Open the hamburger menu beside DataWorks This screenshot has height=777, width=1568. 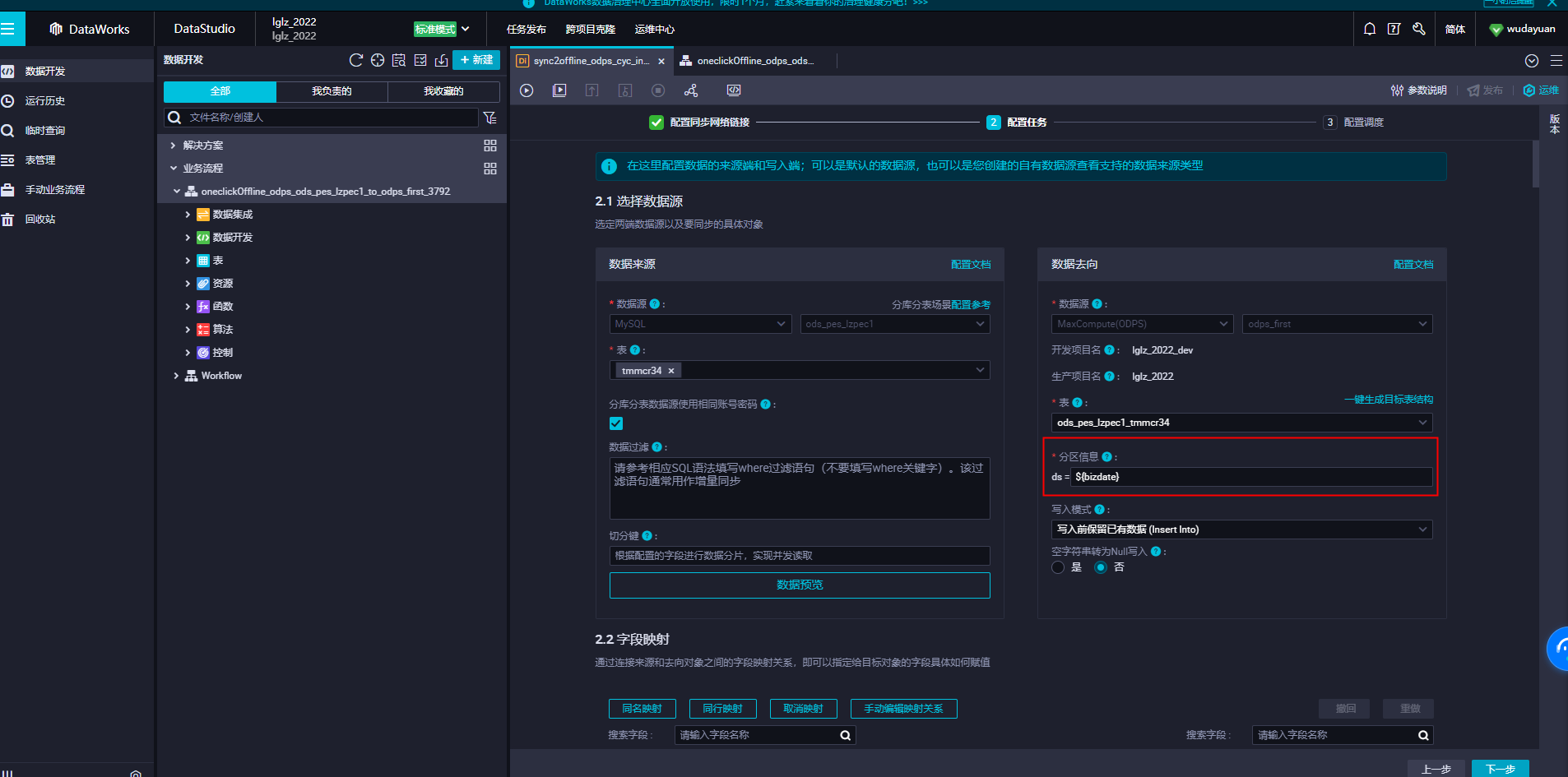8,29
